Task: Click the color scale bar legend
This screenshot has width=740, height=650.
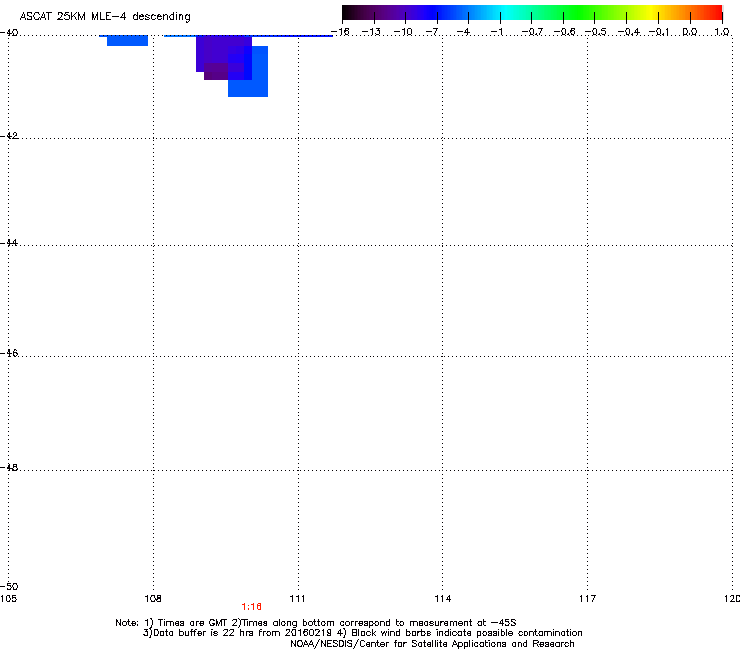Action: point(532,12)
